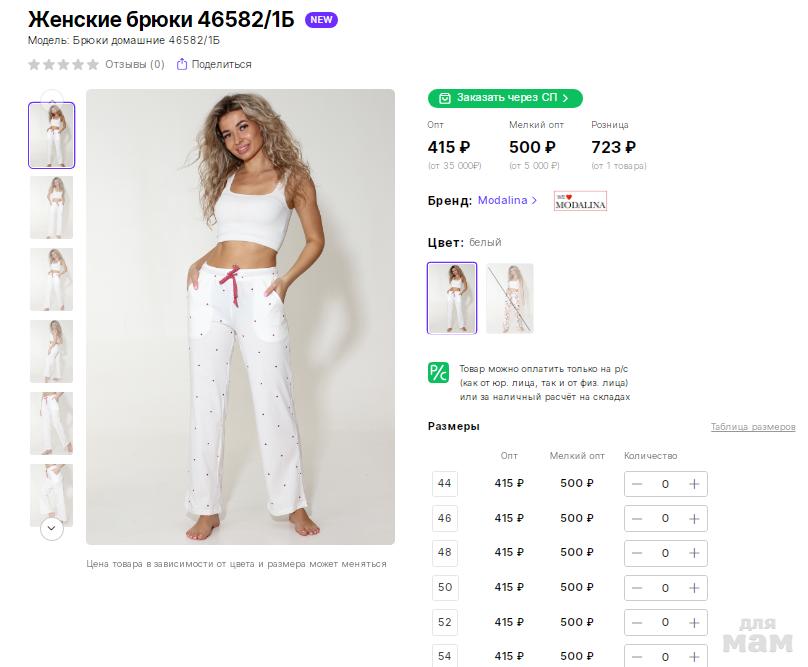Open Modalina brand link with chevron
The width and height of the screenshot is (808, 667).
507,201
